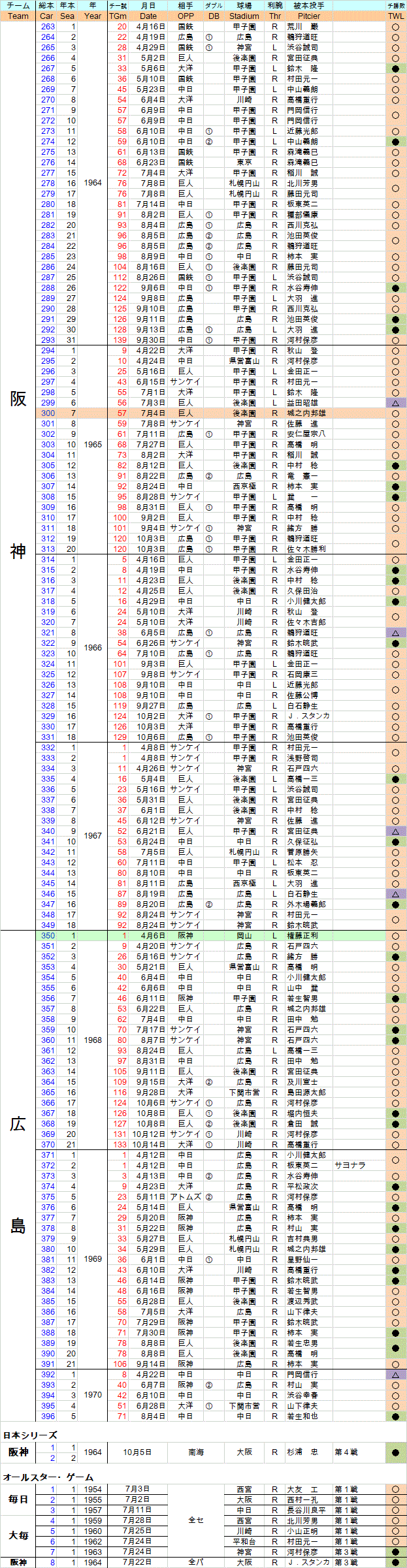Select pitcher name 平松政次
Image resolution: width=407 pixels, height=1568 pixels.
pos(302,1187)
